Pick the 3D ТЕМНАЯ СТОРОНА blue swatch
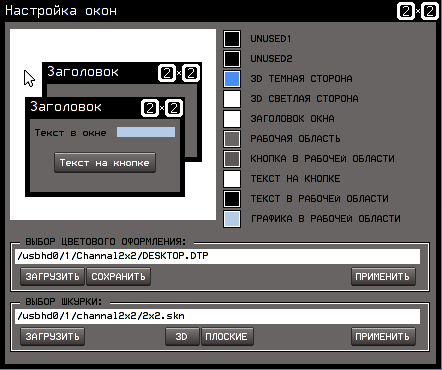 pos(232,79)
